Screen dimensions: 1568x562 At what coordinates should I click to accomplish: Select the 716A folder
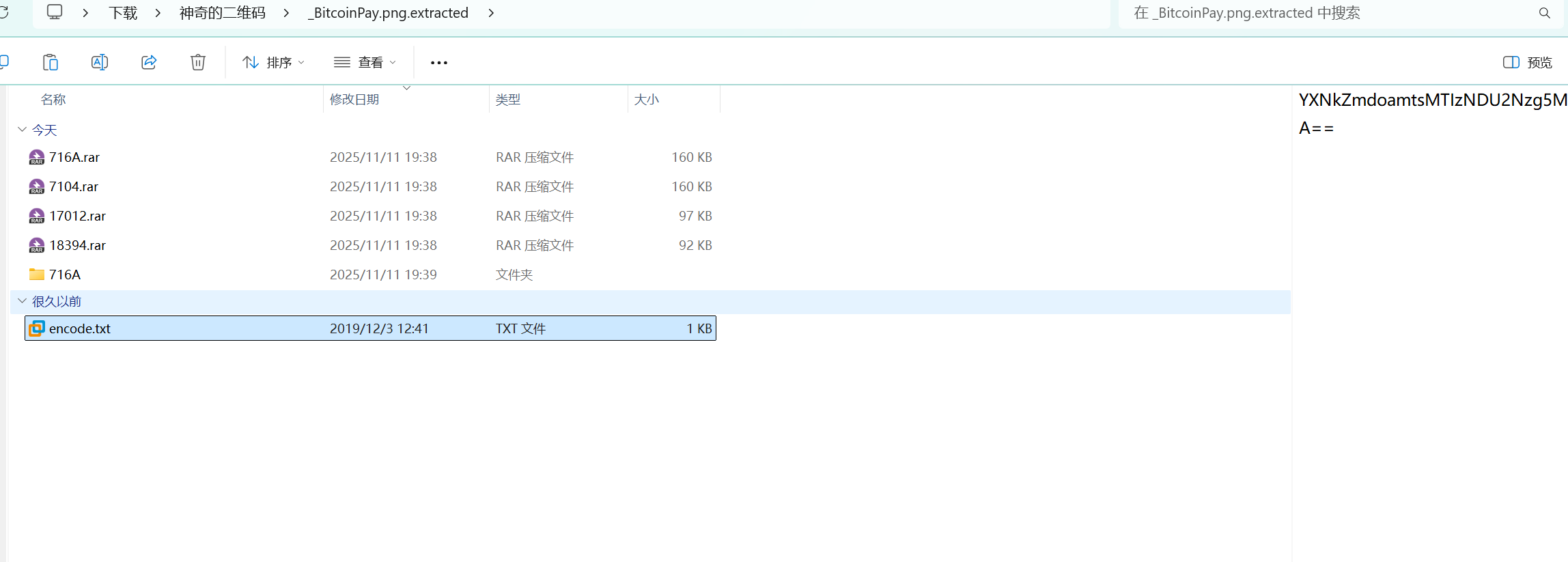point(65,275)
